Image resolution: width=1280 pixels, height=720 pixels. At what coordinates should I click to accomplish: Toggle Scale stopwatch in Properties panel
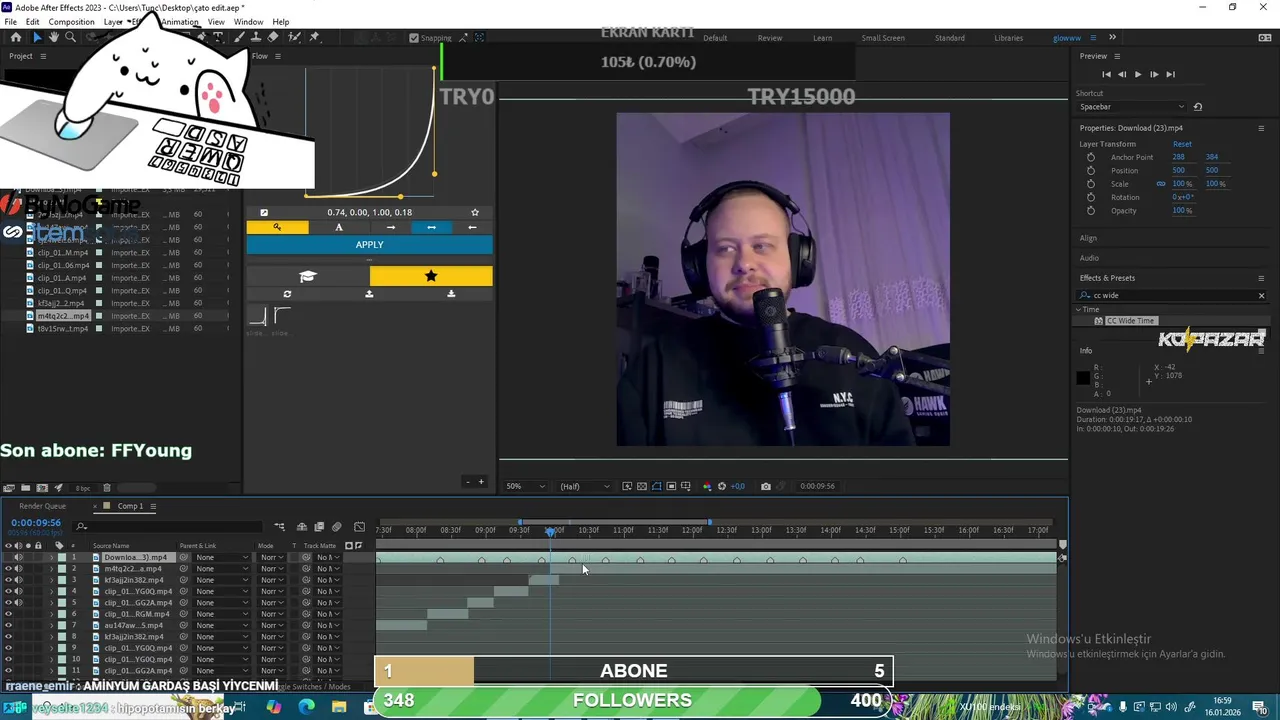point(1090,184)
